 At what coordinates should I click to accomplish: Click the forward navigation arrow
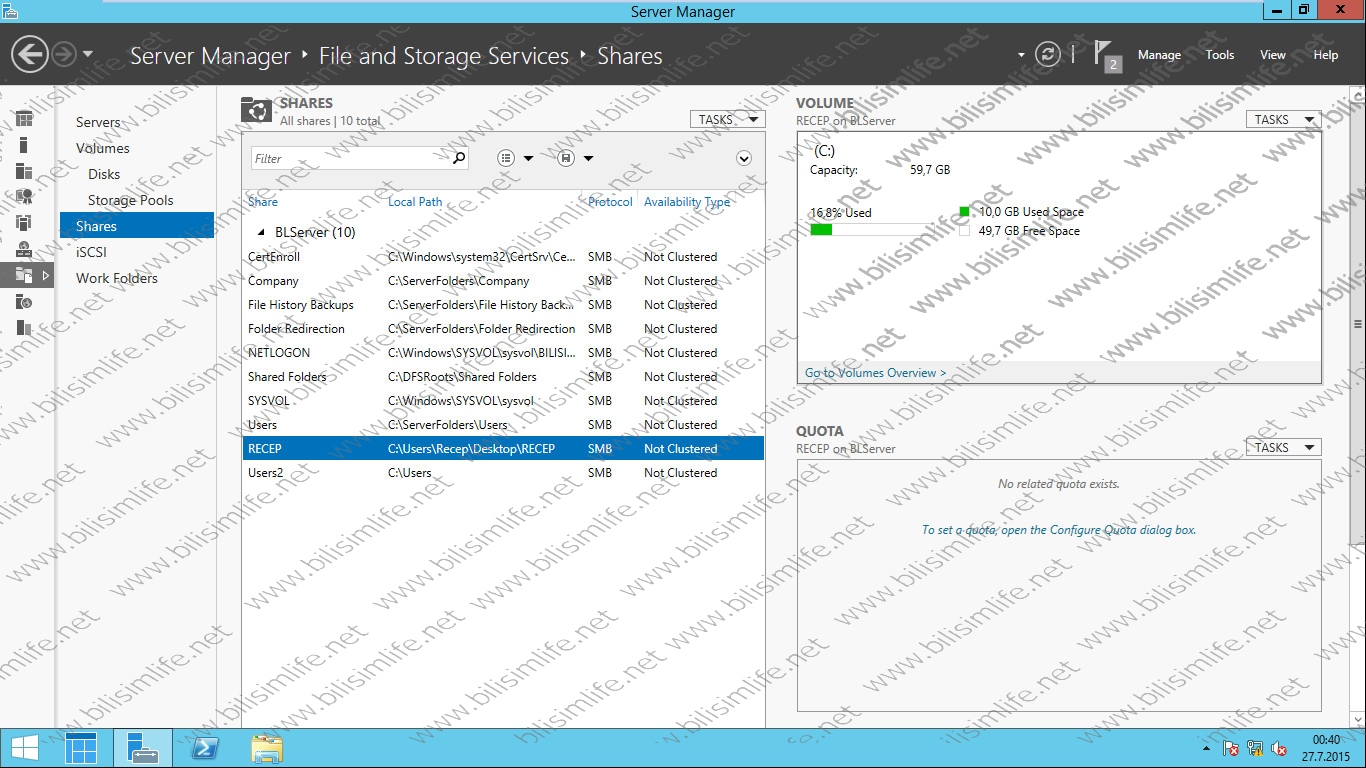[x=64, y=54]
